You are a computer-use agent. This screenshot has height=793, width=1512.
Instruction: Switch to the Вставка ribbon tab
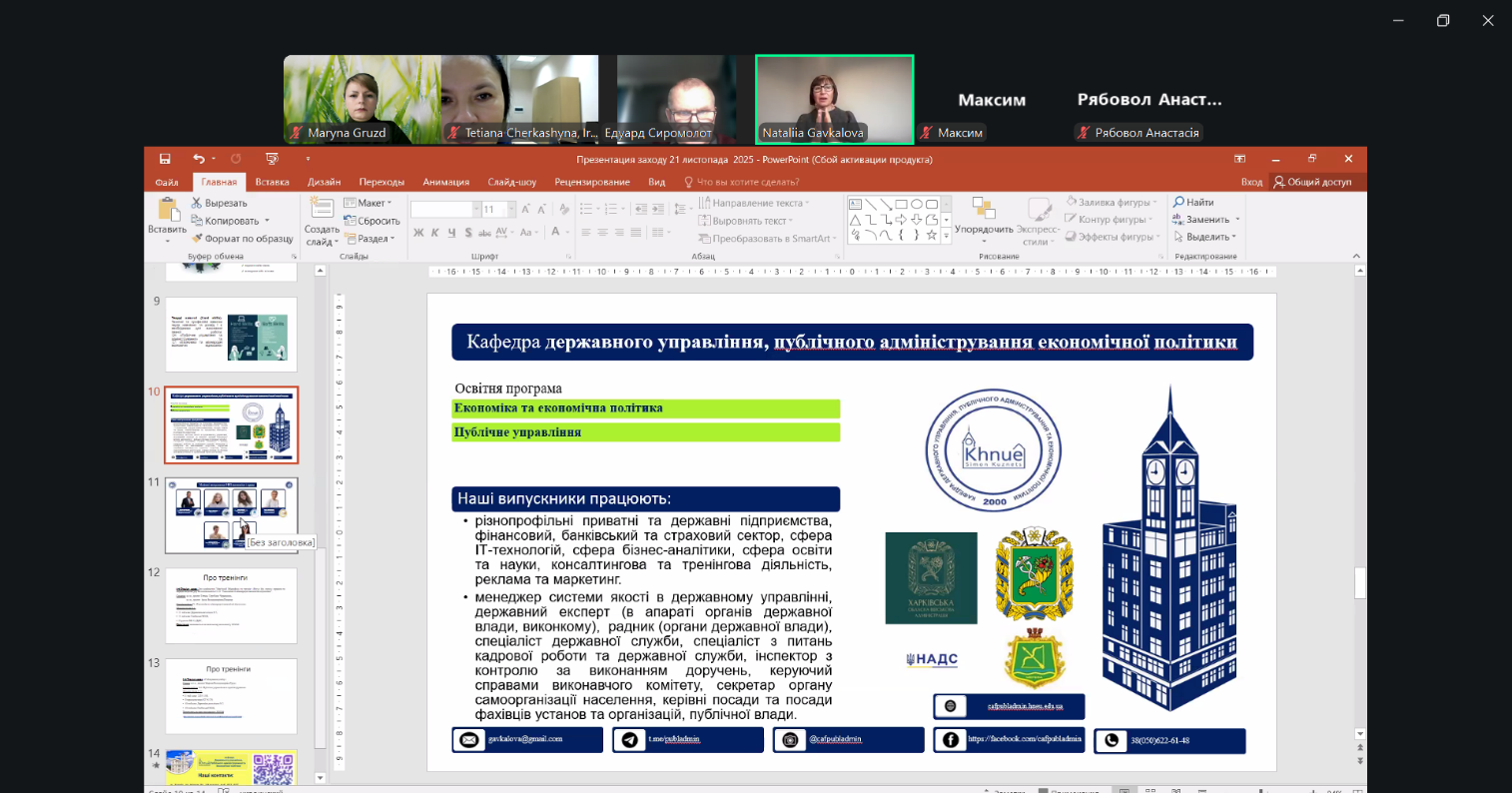(272, 182)
